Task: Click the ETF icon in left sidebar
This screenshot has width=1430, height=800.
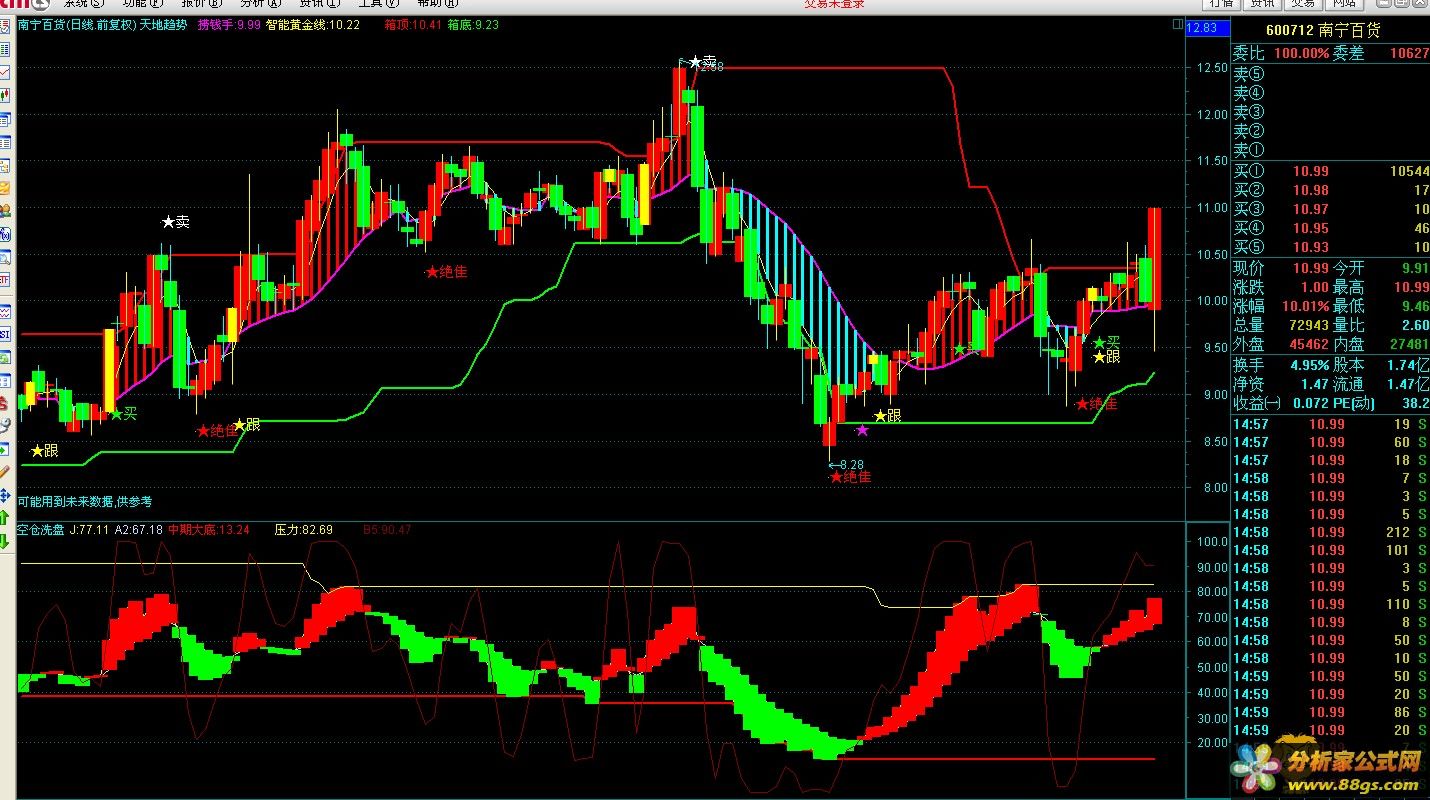Action: (x=5, y=279)
